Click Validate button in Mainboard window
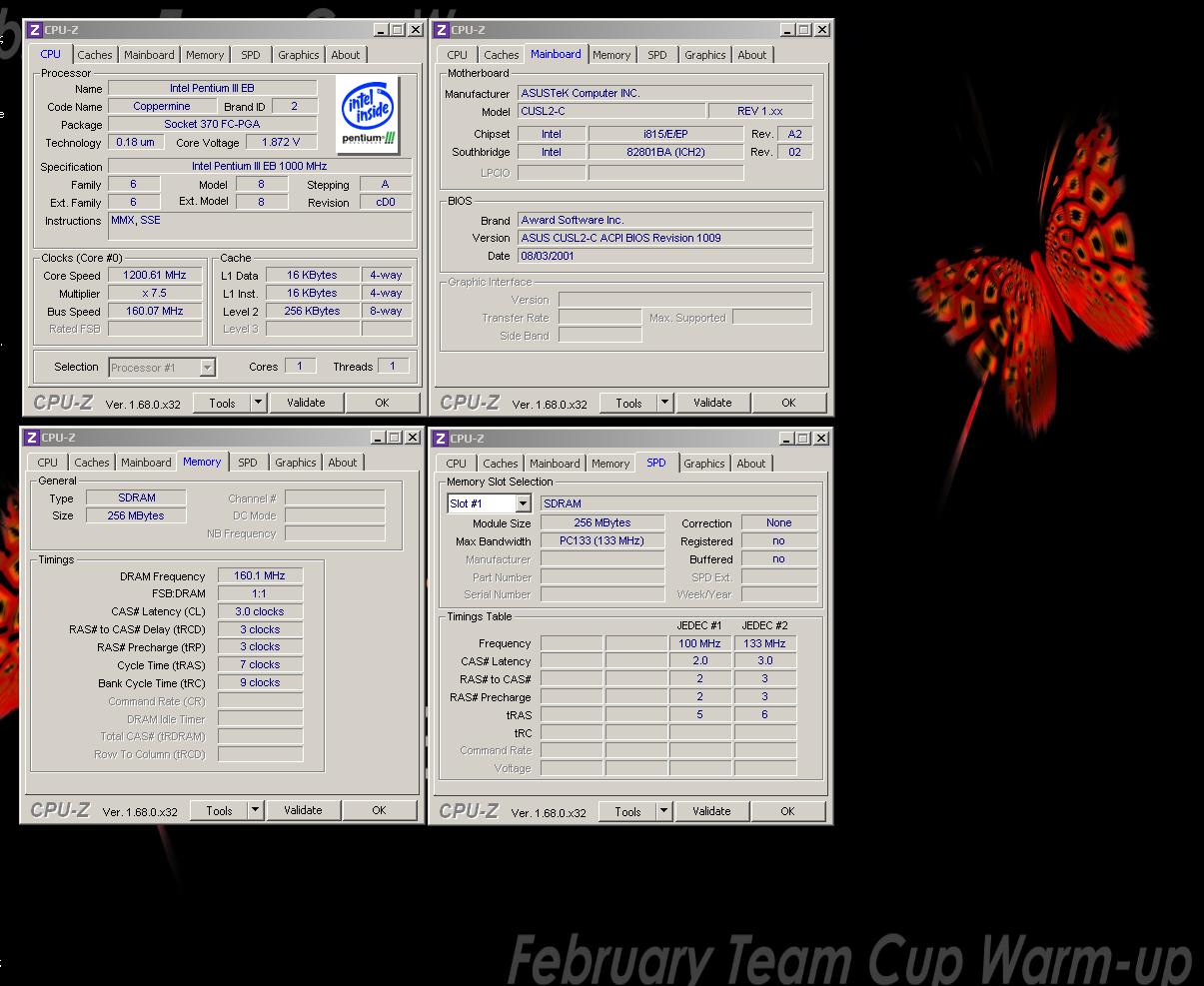Viewport: 1204px width, 986px height. (712, 403)
